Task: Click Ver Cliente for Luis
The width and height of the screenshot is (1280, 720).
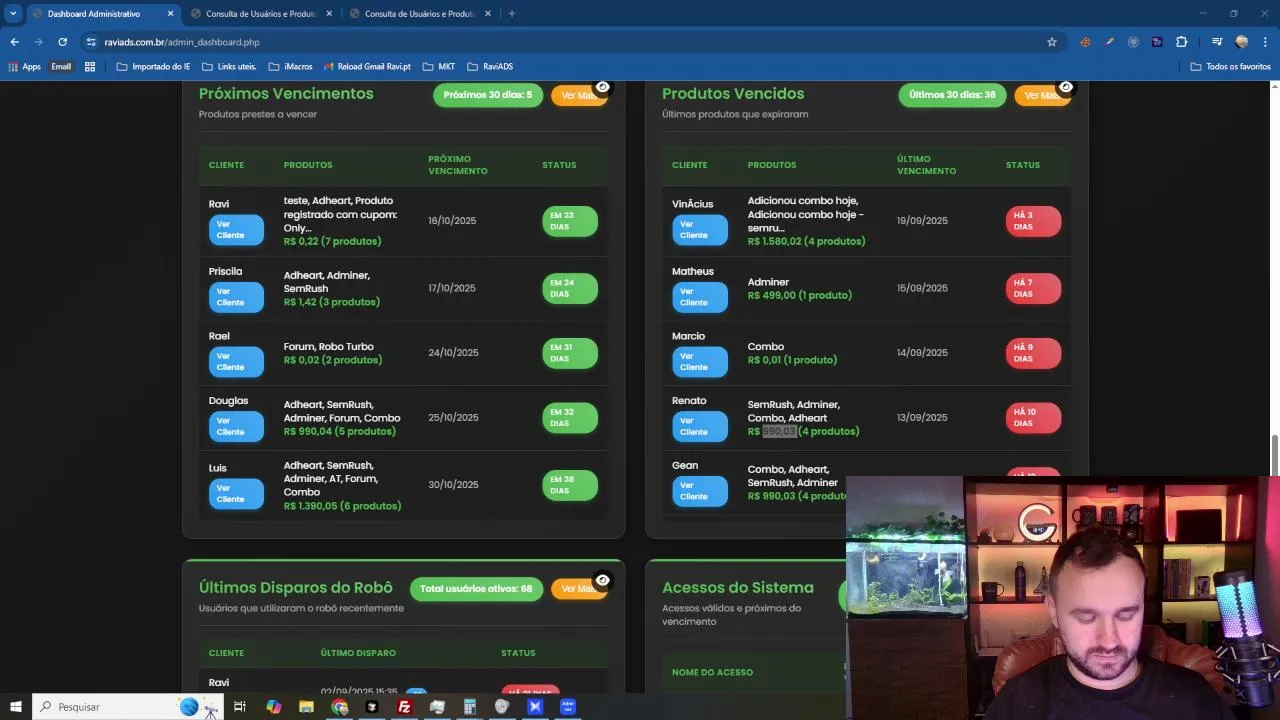Action: click(236, 493)
